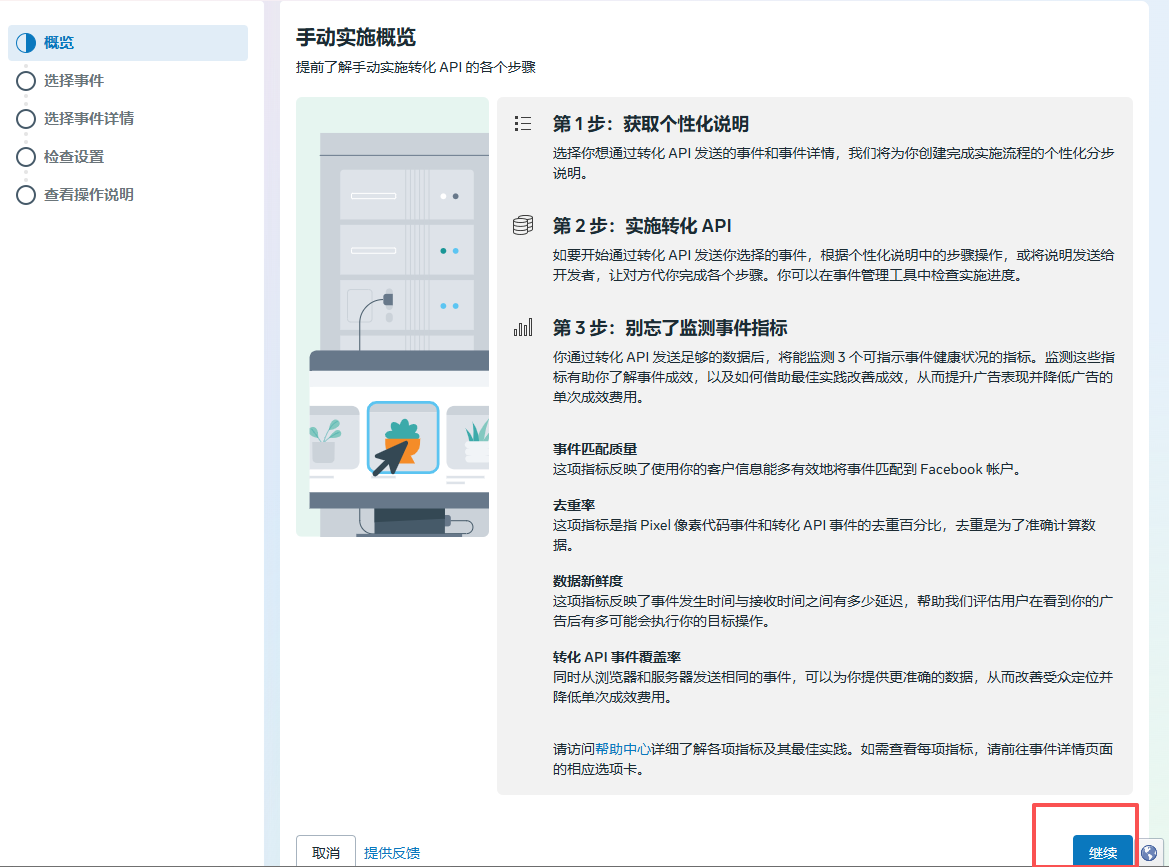The height and width of the screenshot is (867, 1169).
Task: Click the highlighted orange plant tile in illustration
Action: click(402, 438)
